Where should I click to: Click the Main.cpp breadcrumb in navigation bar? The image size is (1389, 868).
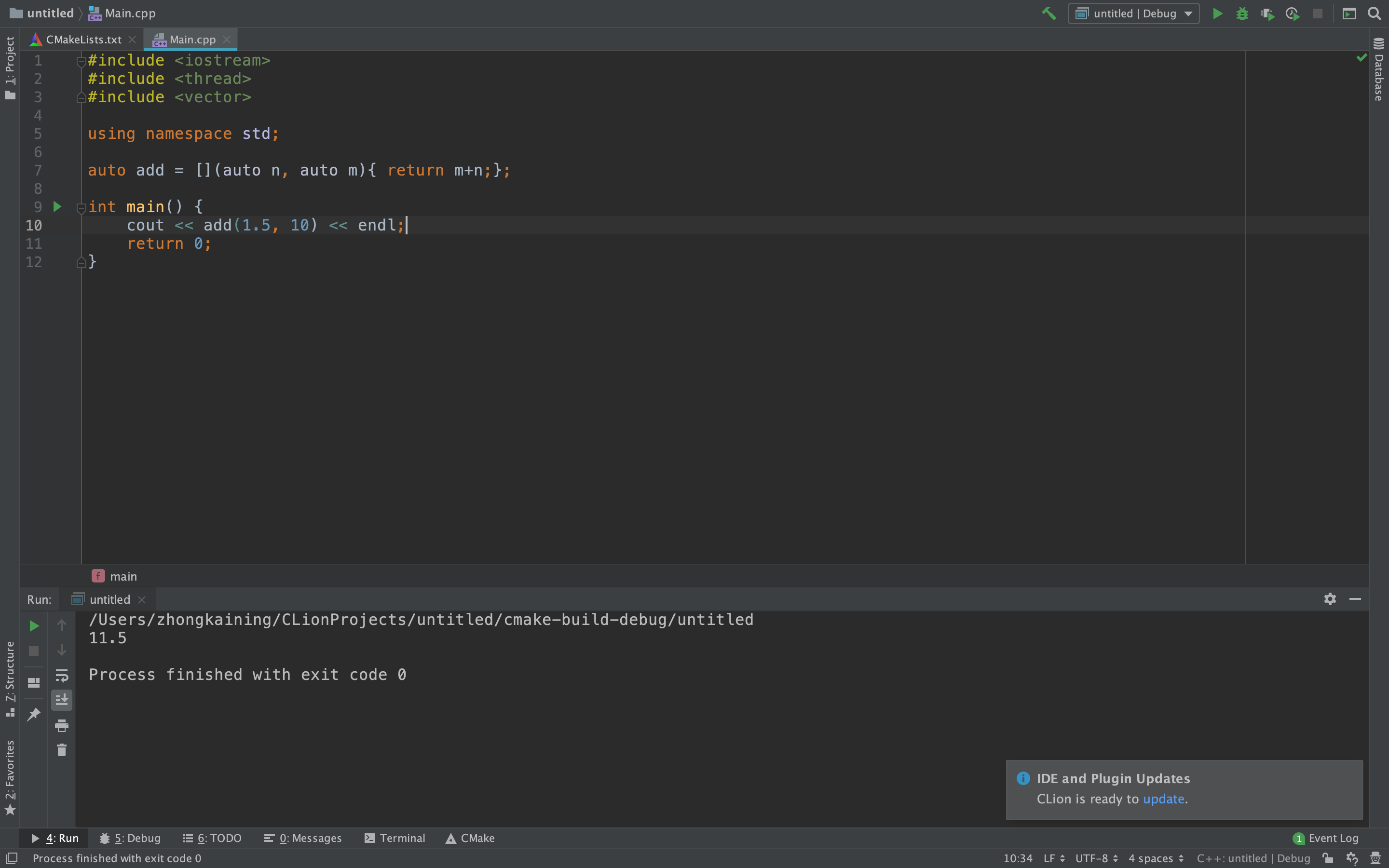click(x=122, y=13)
